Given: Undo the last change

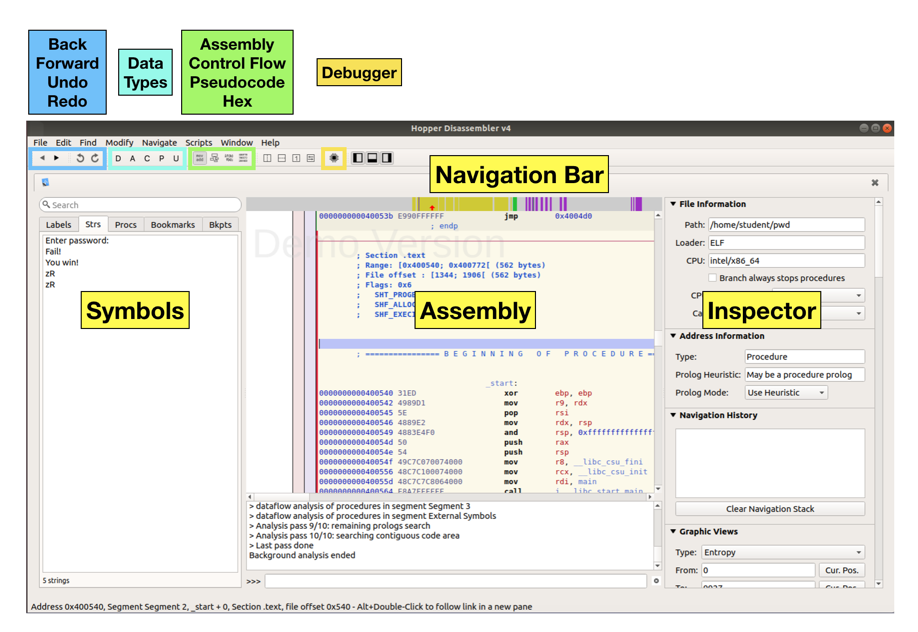Looking at the screenshot, I should click(x=80, y=158).
